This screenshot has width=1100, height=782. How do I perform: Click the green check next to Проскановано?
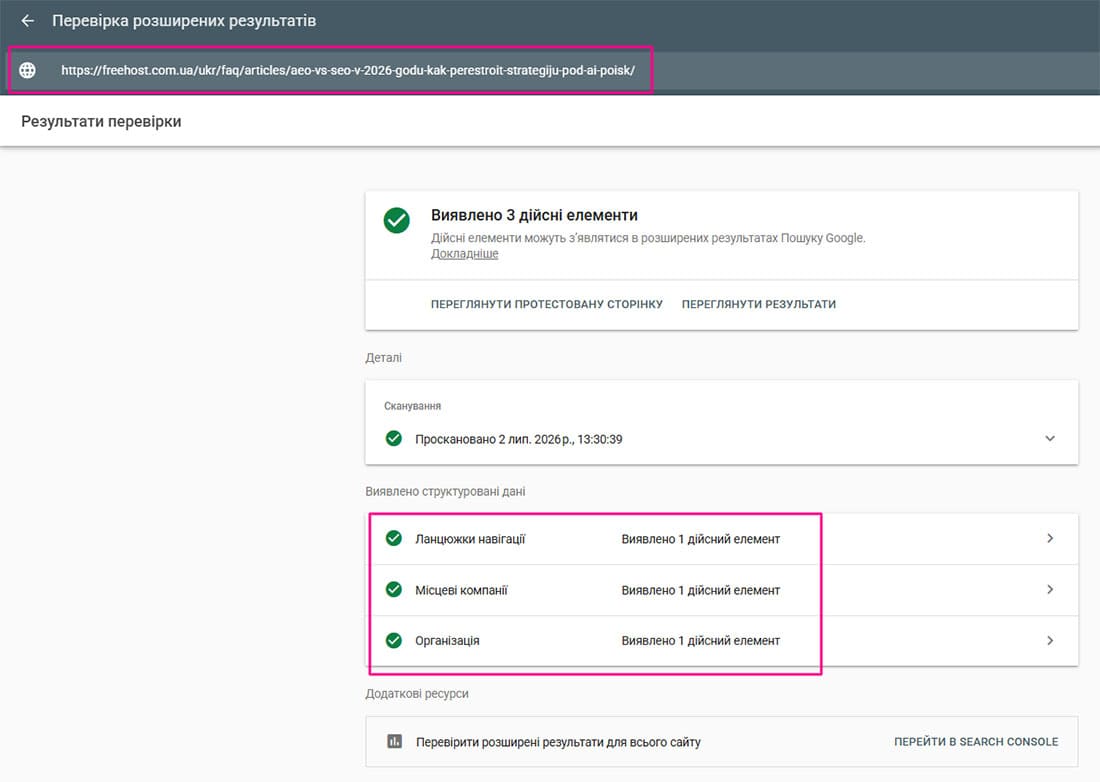tap(394, 439)
